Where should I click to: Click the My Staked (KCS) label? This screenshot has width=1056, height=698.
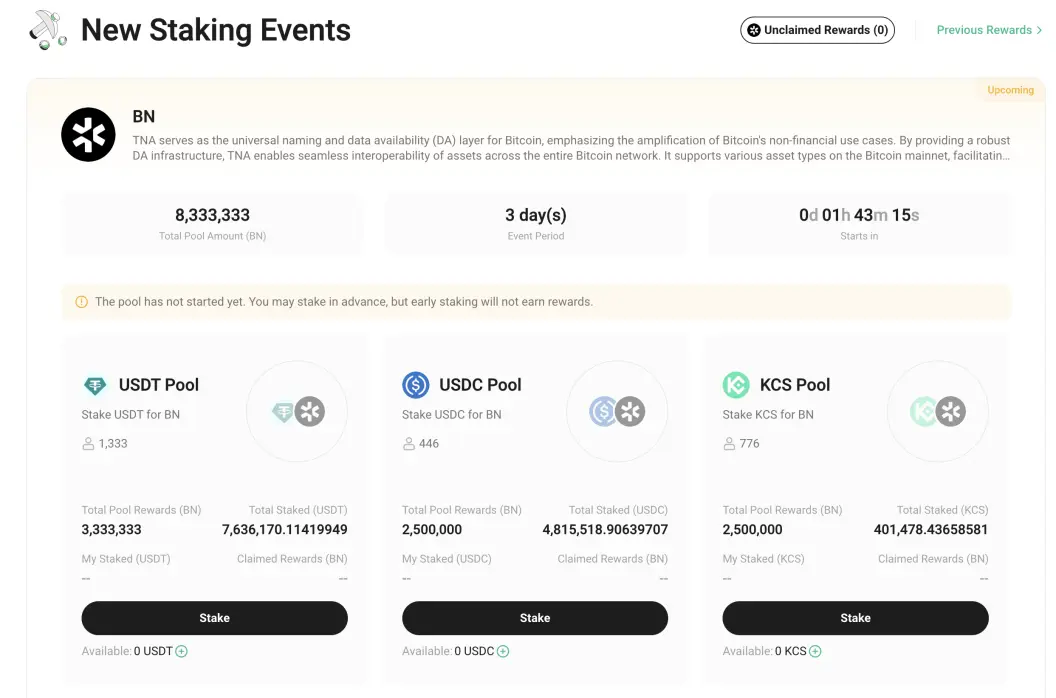click(x=764, y=559)
